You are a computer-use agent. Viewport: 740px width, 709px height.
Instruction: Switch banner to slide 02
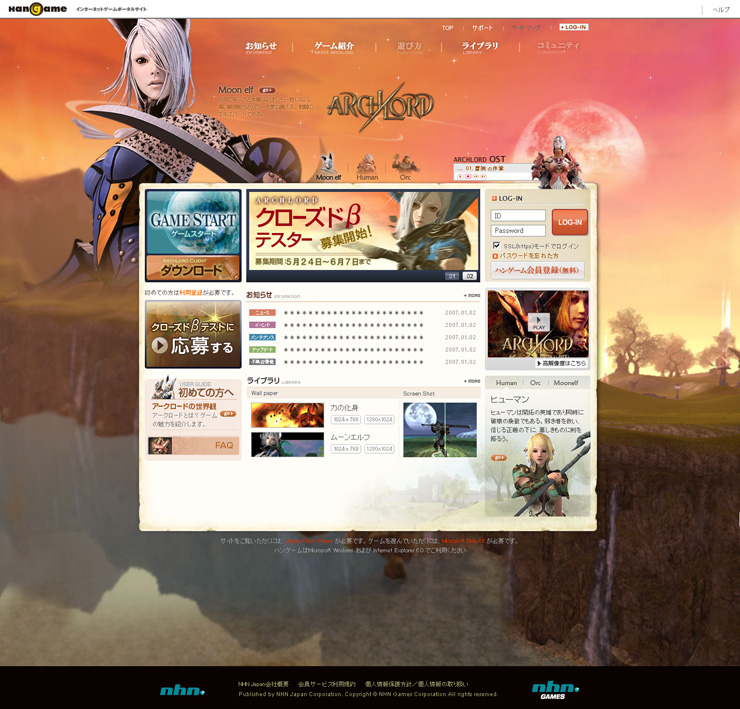click(469, 276)
